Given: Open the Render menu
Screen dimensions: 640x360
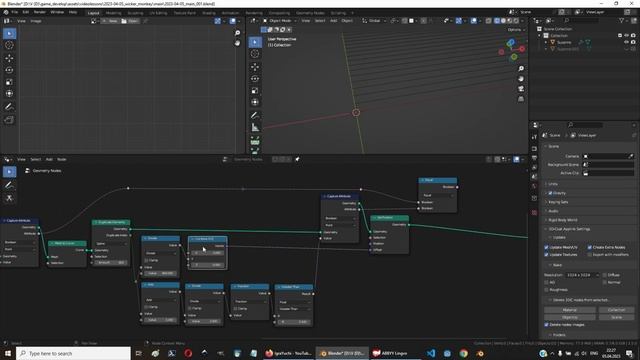Looking at the screenshot, I should 40,12.
